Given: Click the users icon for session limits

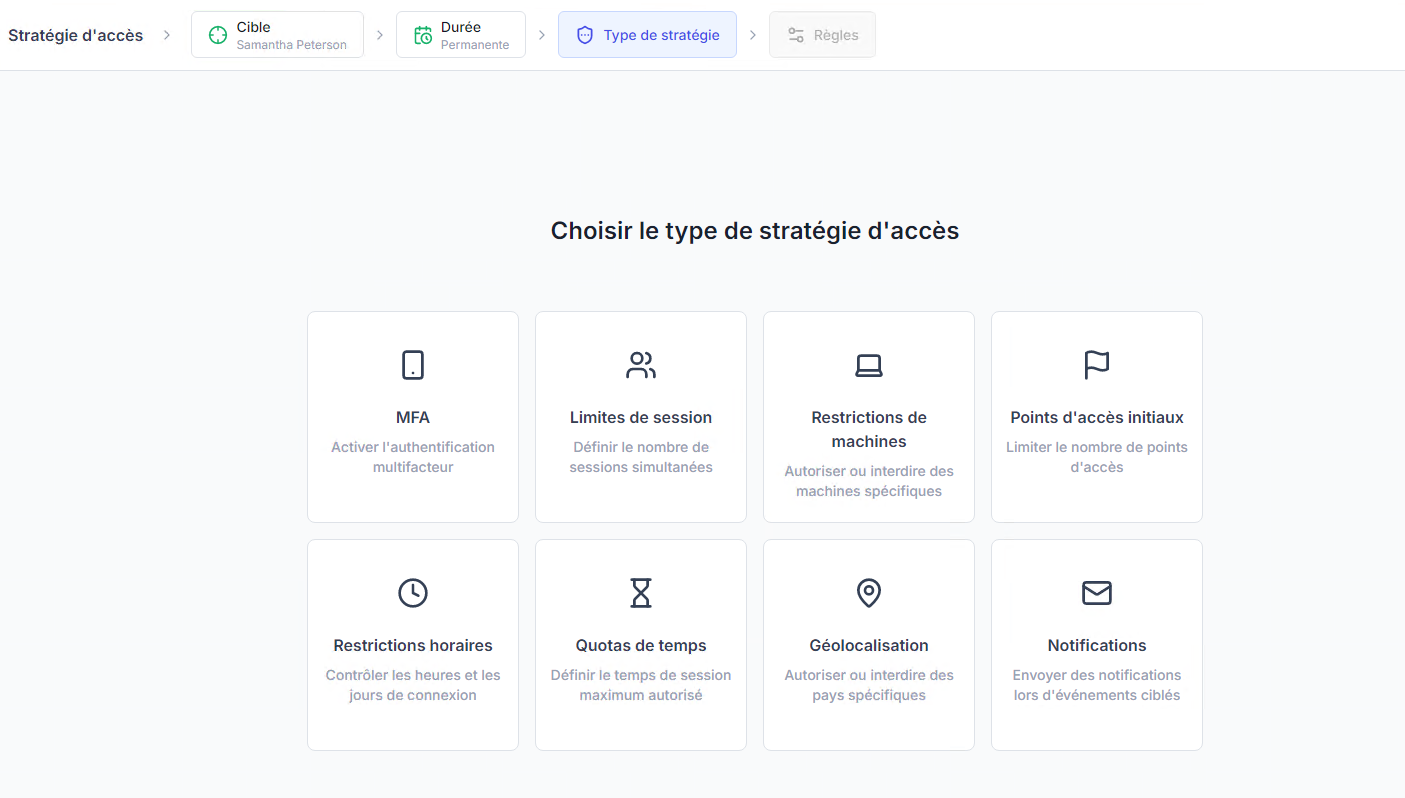Looking at the screenshot, I should pyautogui.click(x=641, y=365).
